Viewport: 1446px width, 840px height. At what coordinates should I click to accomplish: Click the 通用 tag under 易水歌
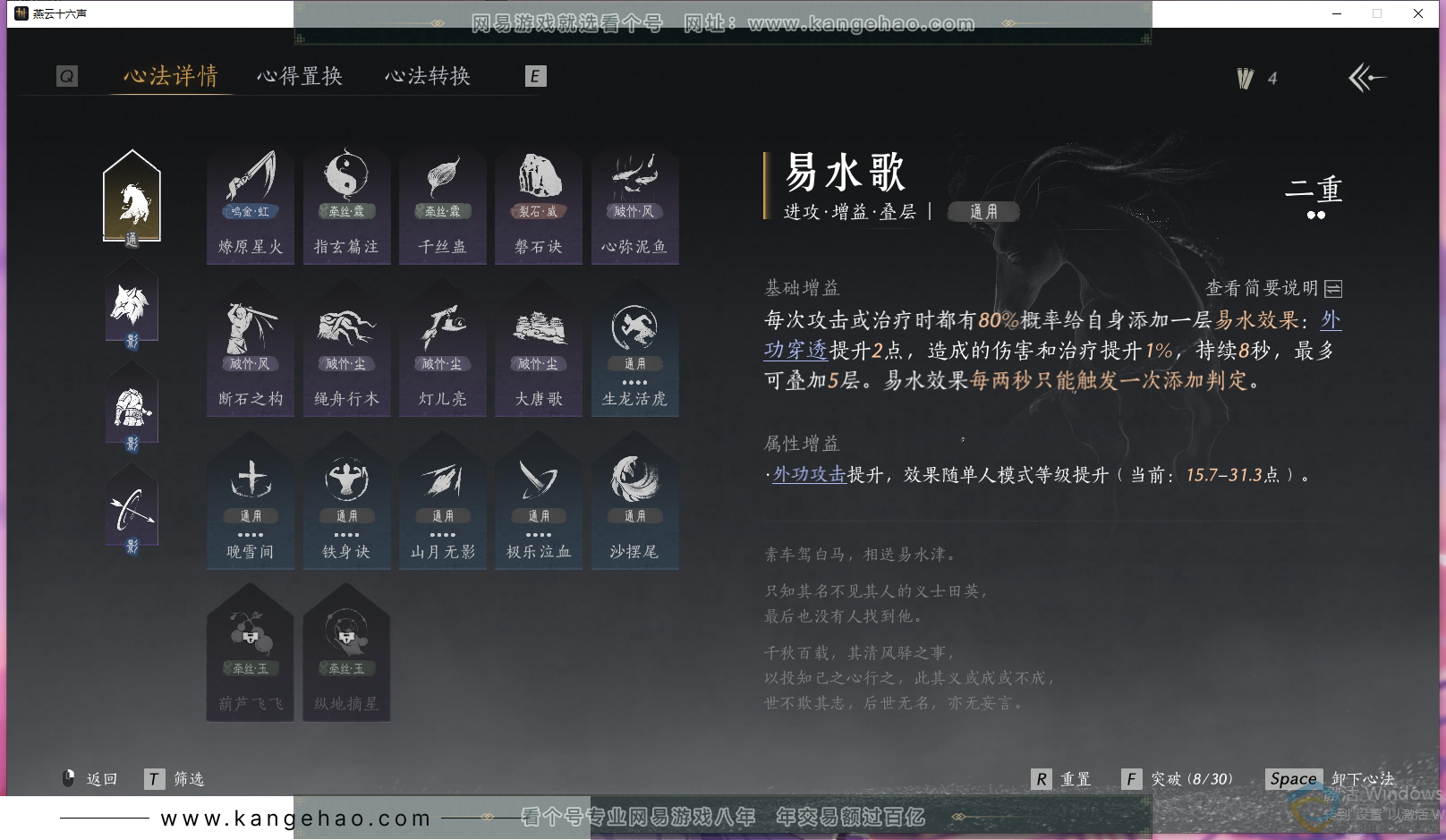pyautogui.click(x=983, y=212)
